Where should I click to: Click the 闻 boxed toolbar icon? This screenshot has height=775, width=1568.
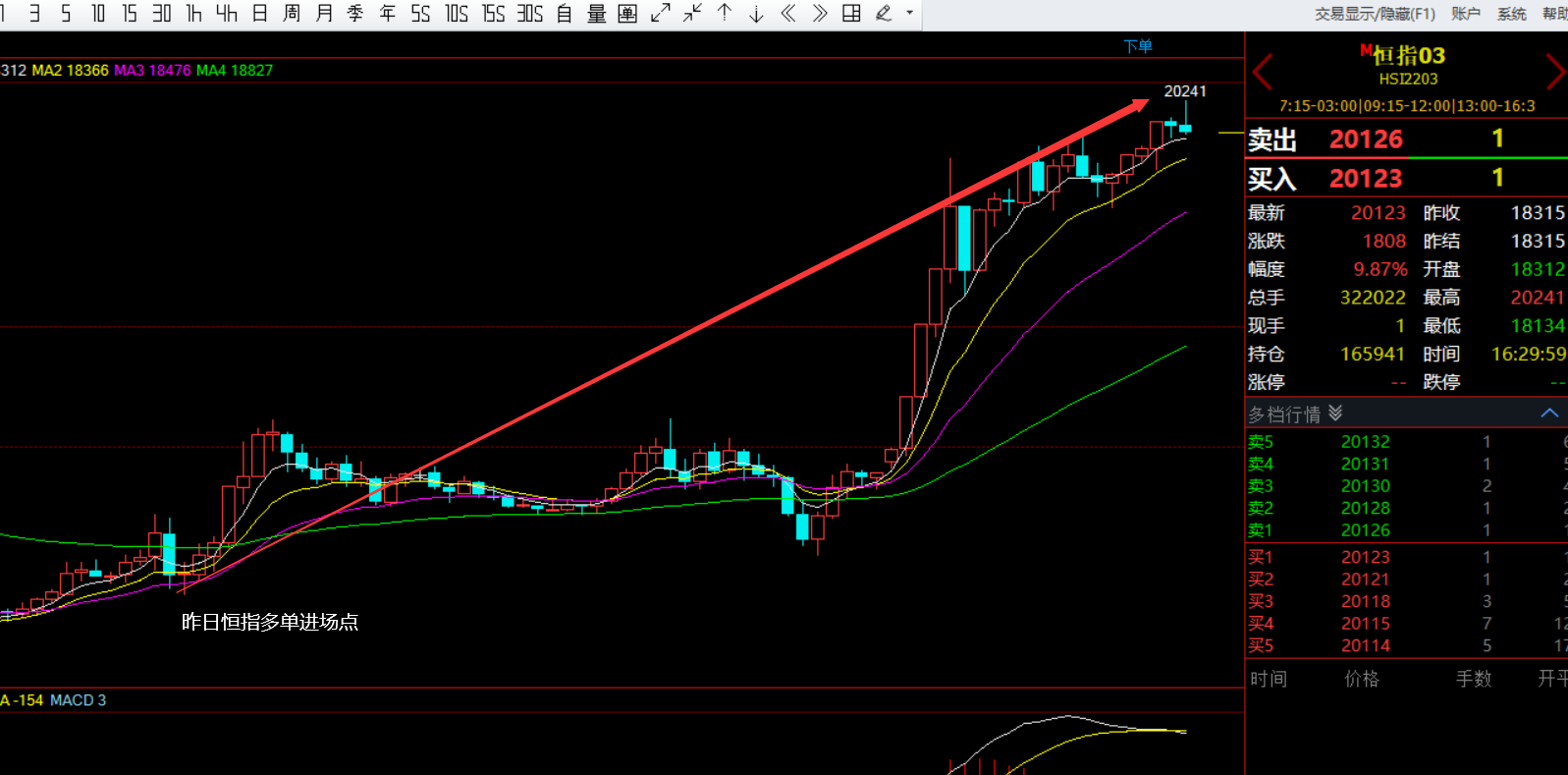click(628, 14)
